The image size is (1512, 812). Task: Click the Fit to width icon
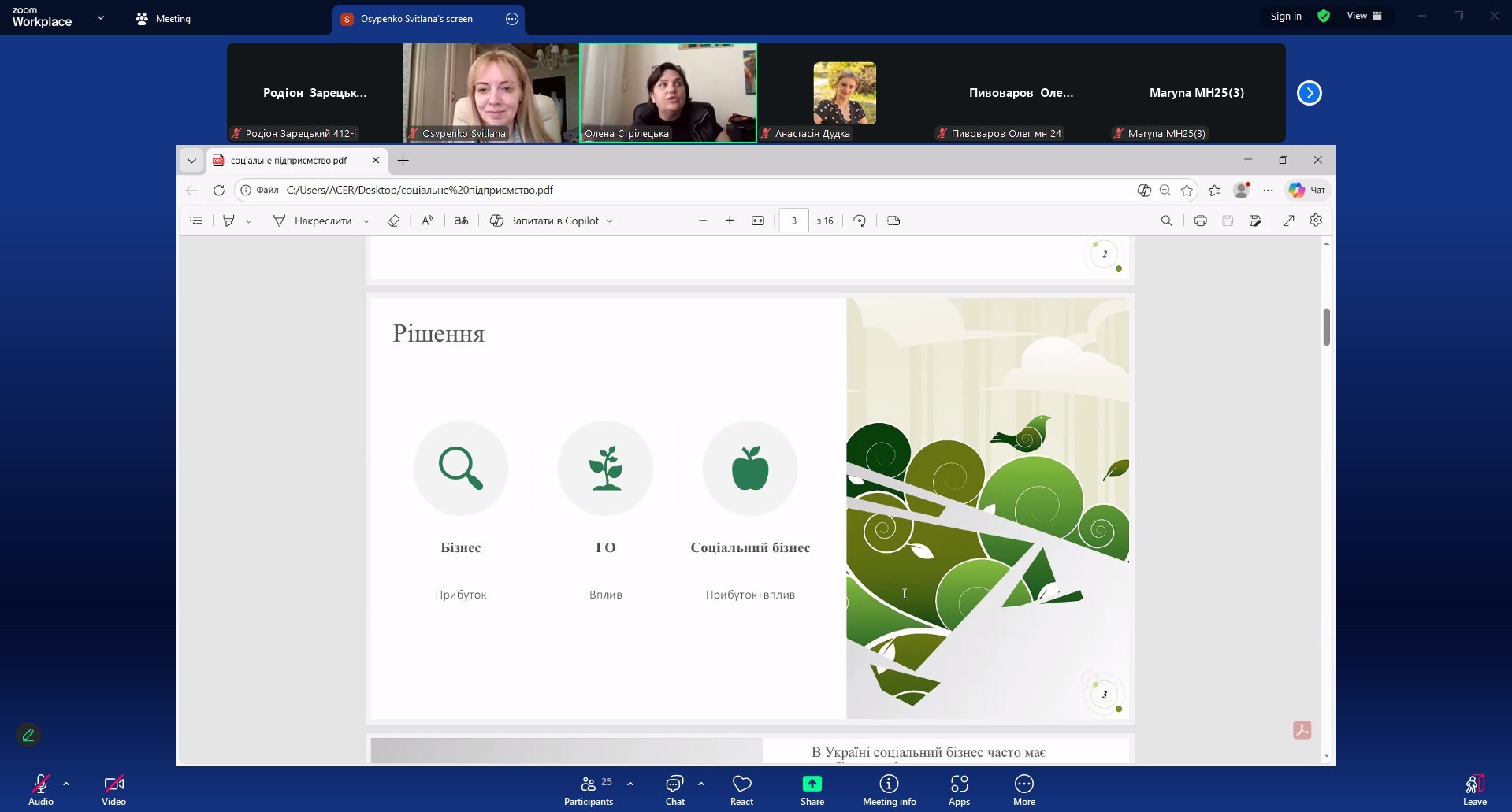click(758, 221)
